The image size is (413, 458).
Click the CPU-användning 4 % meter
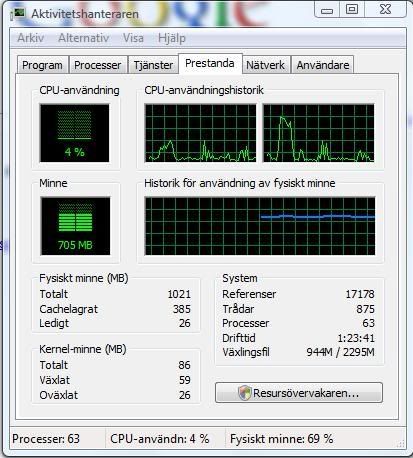tap(74, 133)
